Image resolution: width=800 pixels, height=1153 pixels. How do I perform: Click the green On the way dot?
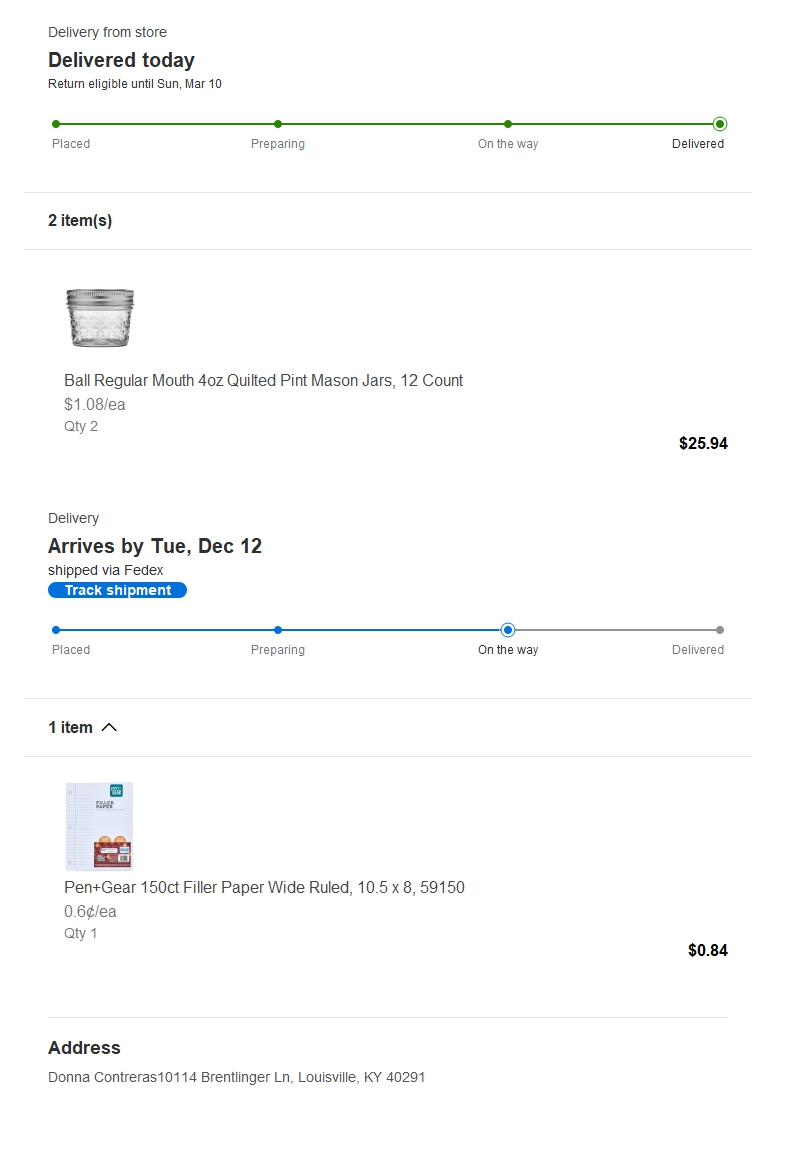click(508, 124)
